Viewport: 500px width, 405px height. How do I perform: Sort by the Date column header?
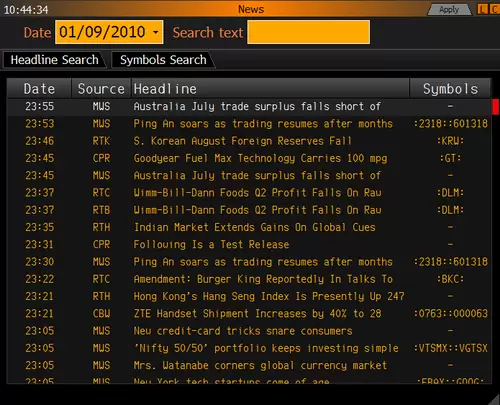coord(39,89)
